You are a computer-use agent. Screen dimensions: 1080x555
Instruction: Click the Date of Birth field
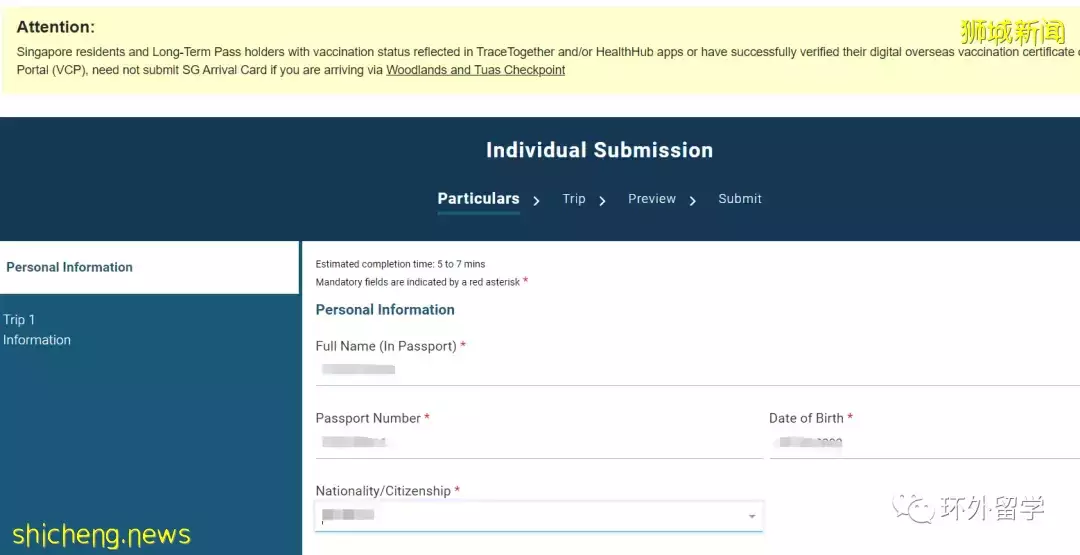pos(920,442)
